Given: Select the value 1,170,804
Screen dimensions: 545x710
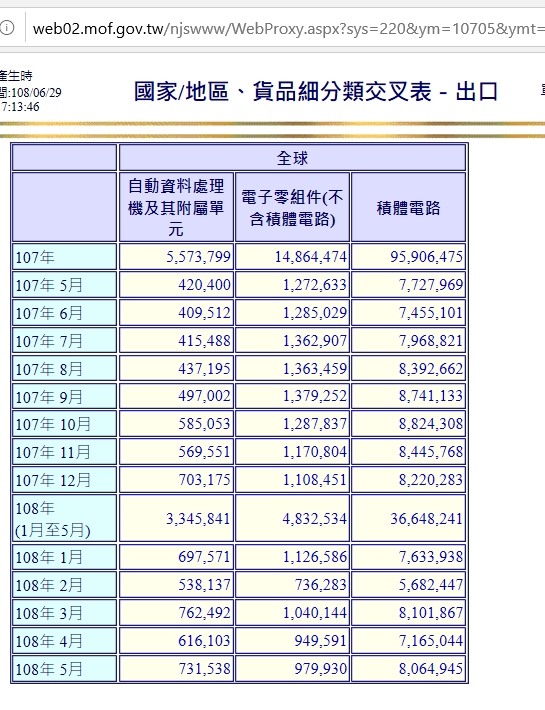Looking at the screenshot, I should (x=315, y=451).
